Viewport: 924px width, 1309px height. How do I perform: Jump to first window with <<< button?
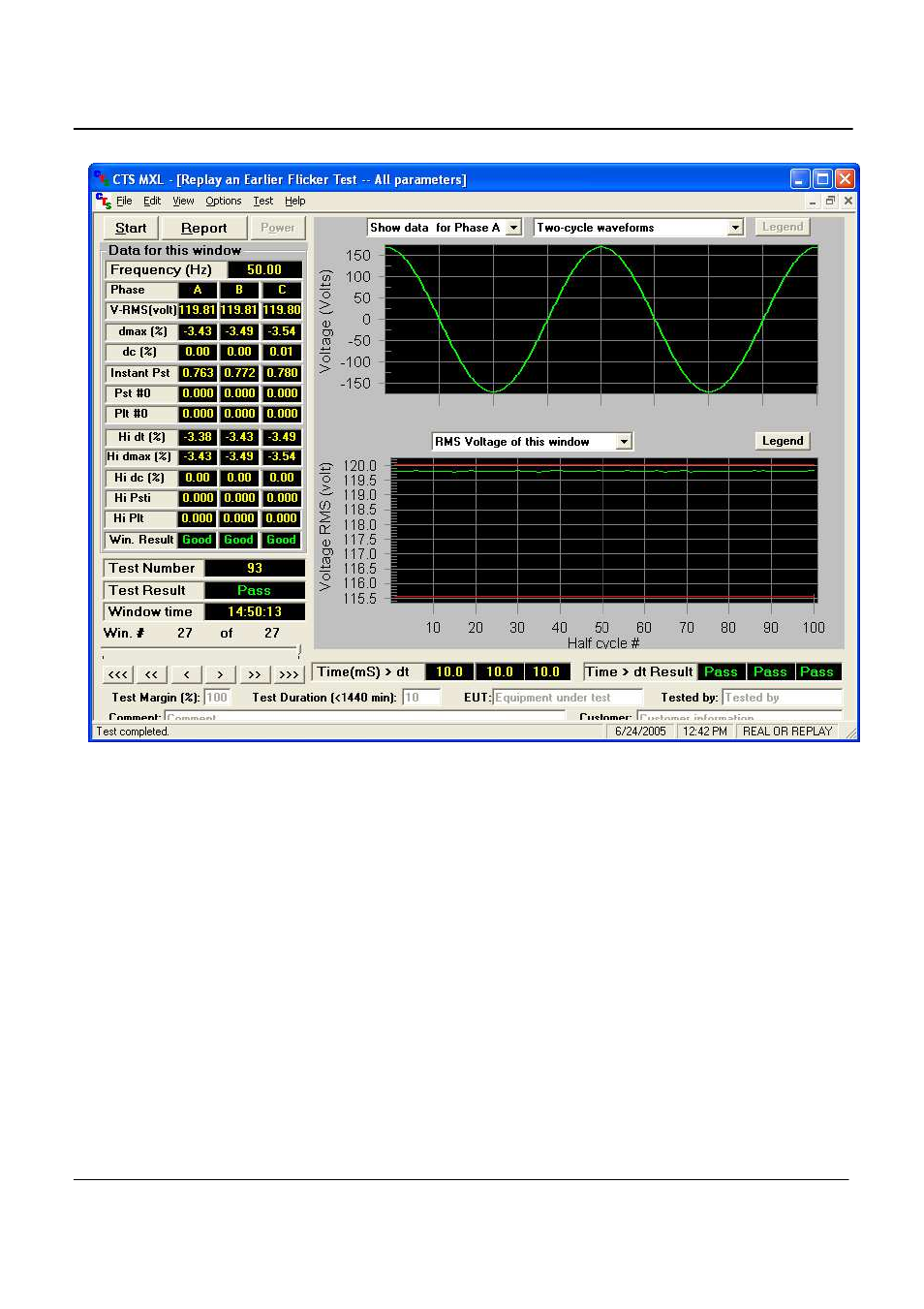point(117,674)
